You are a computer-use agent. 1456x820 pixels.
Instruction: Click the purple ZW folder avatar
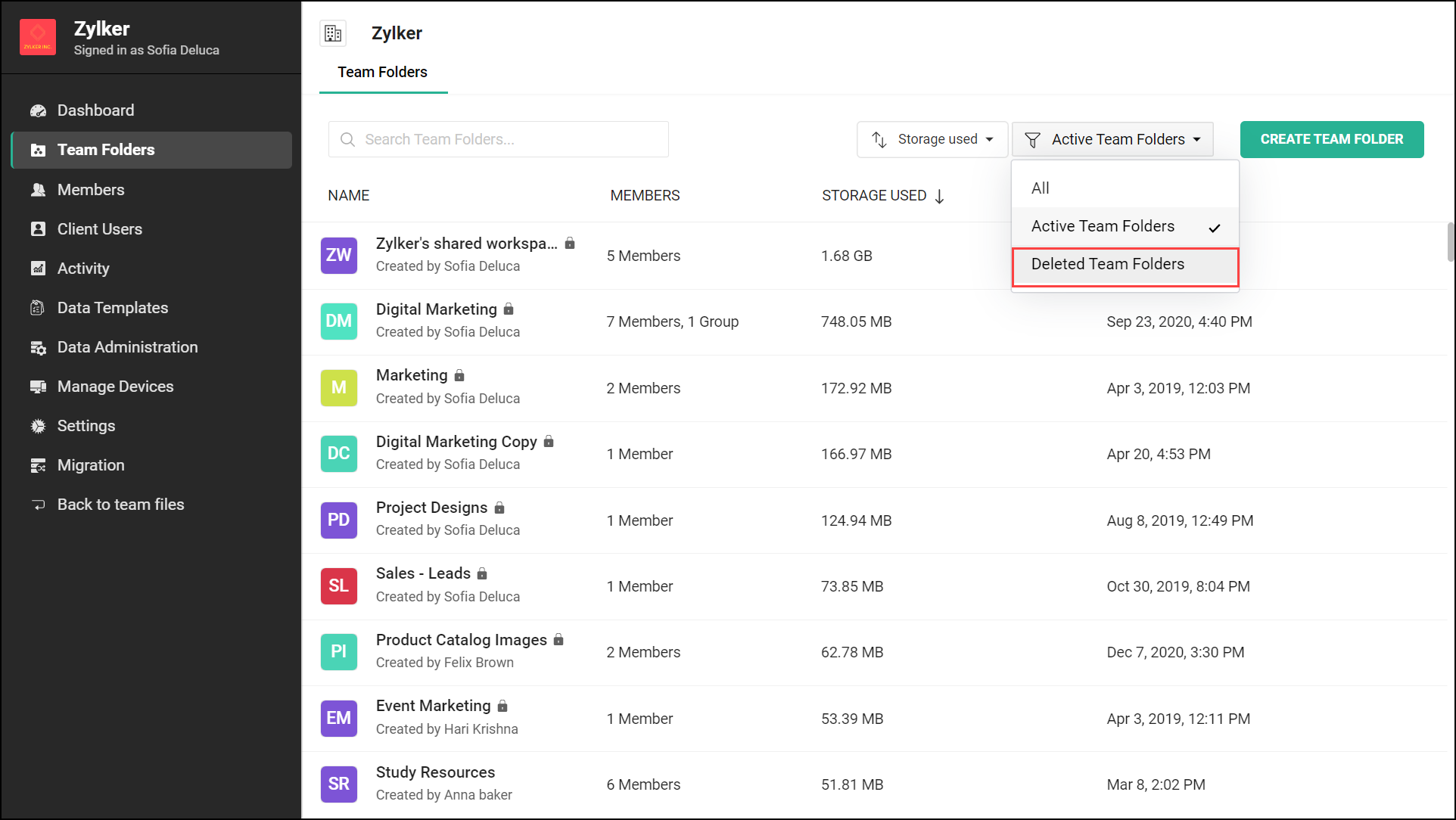pos(338,255)
